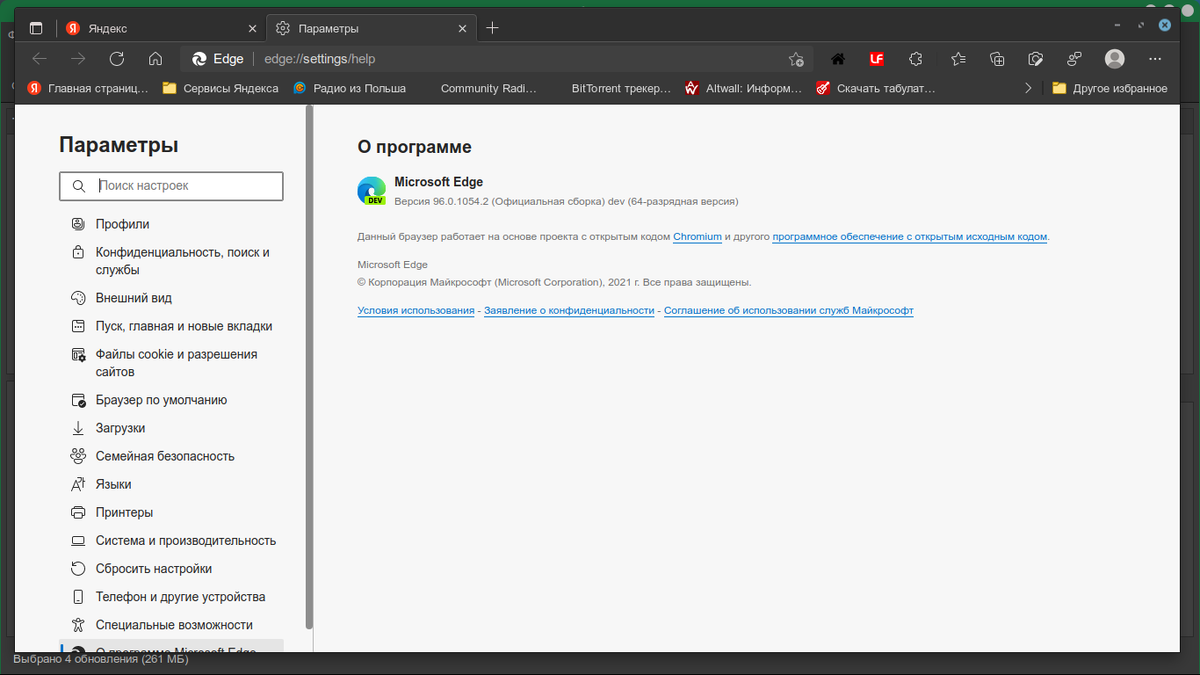Open the Скачать табулат… bookmark
This screenshot has width=1200, height=675.
tap(876, 88)
